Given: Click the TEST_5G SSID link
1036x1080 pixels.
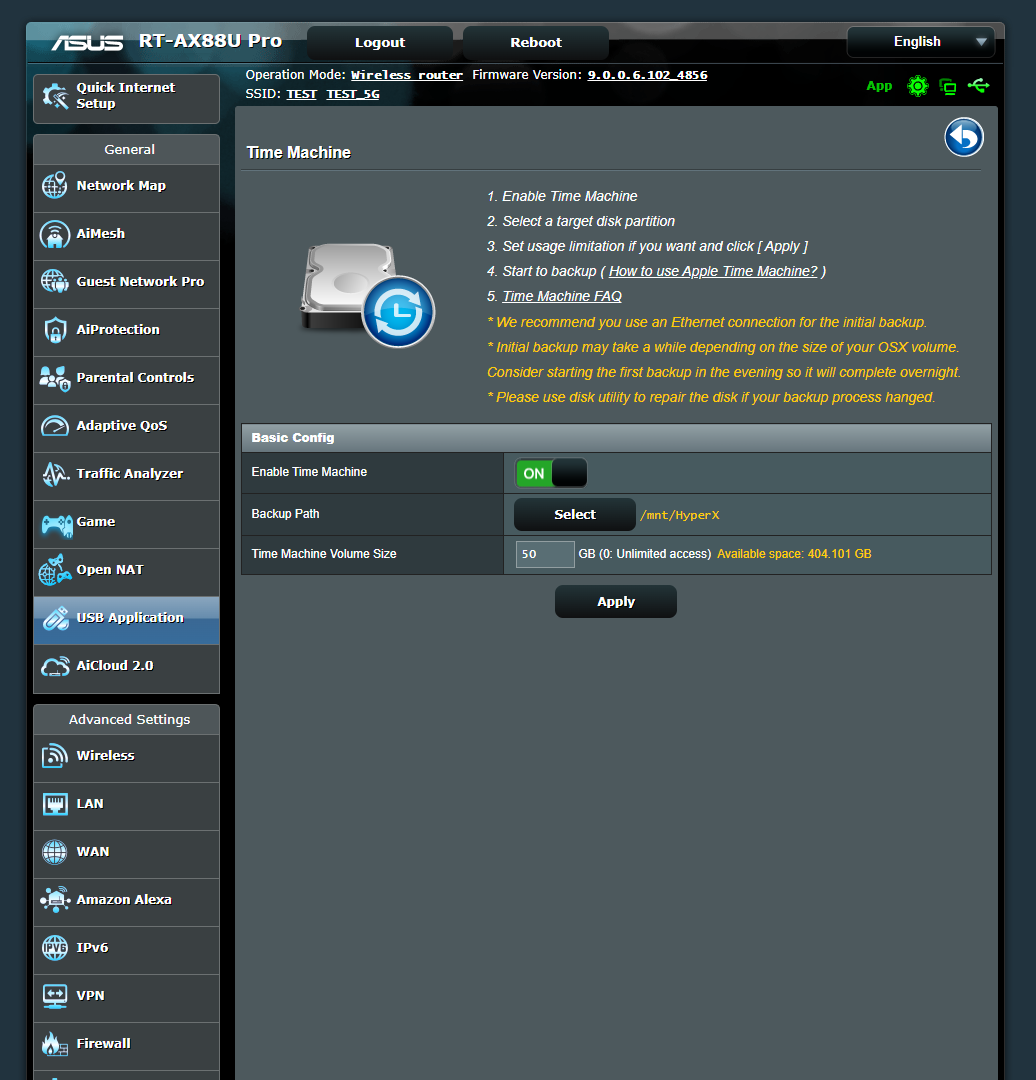Looking at the screenshot, I should [353, 94].
